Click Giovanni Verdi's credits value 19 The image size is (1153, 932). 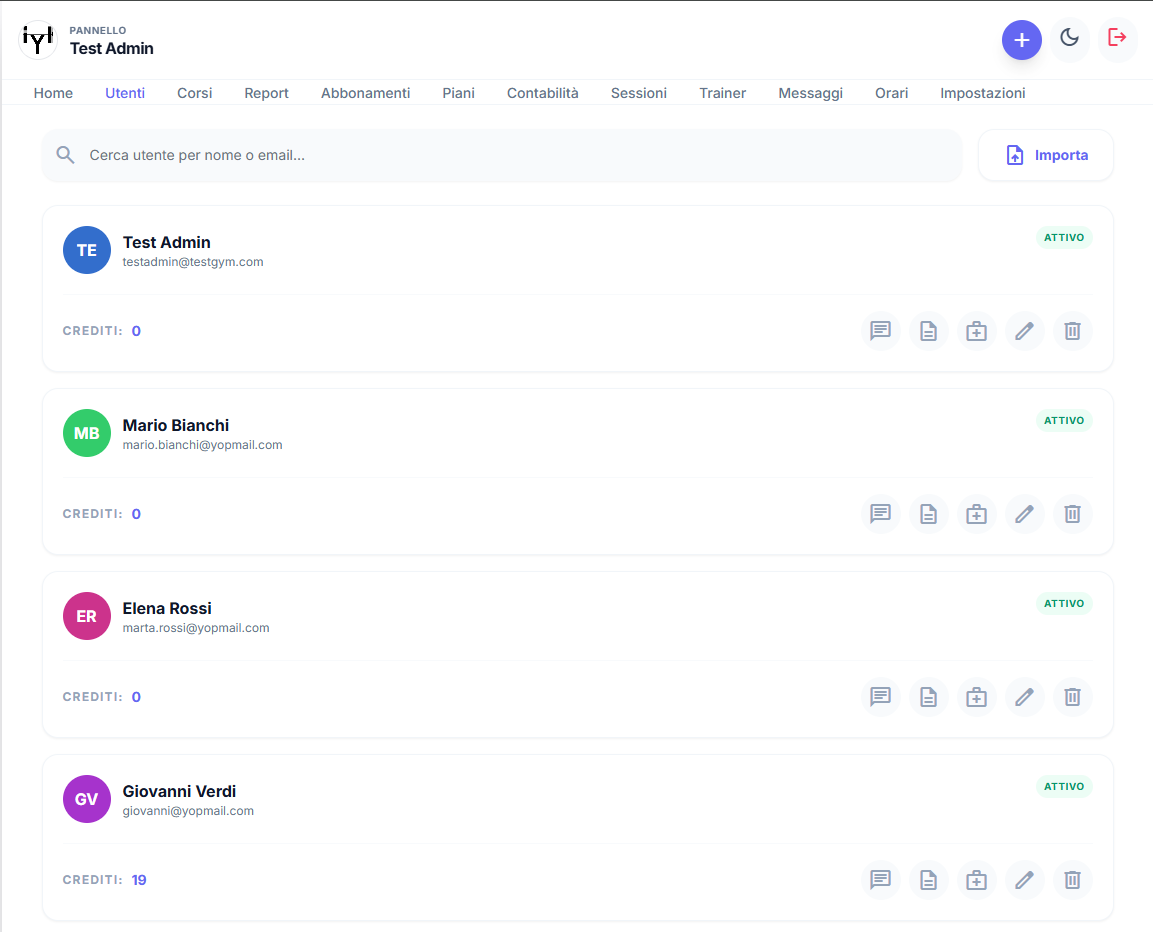coord(139,880)
